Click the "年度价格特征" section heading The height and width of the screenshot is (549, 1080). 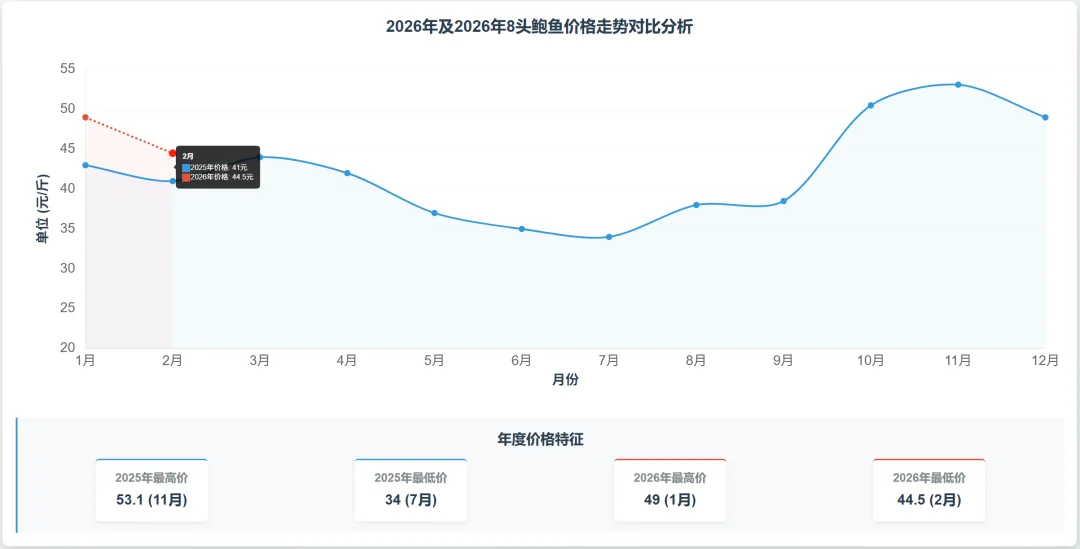[x=540, y=439]
